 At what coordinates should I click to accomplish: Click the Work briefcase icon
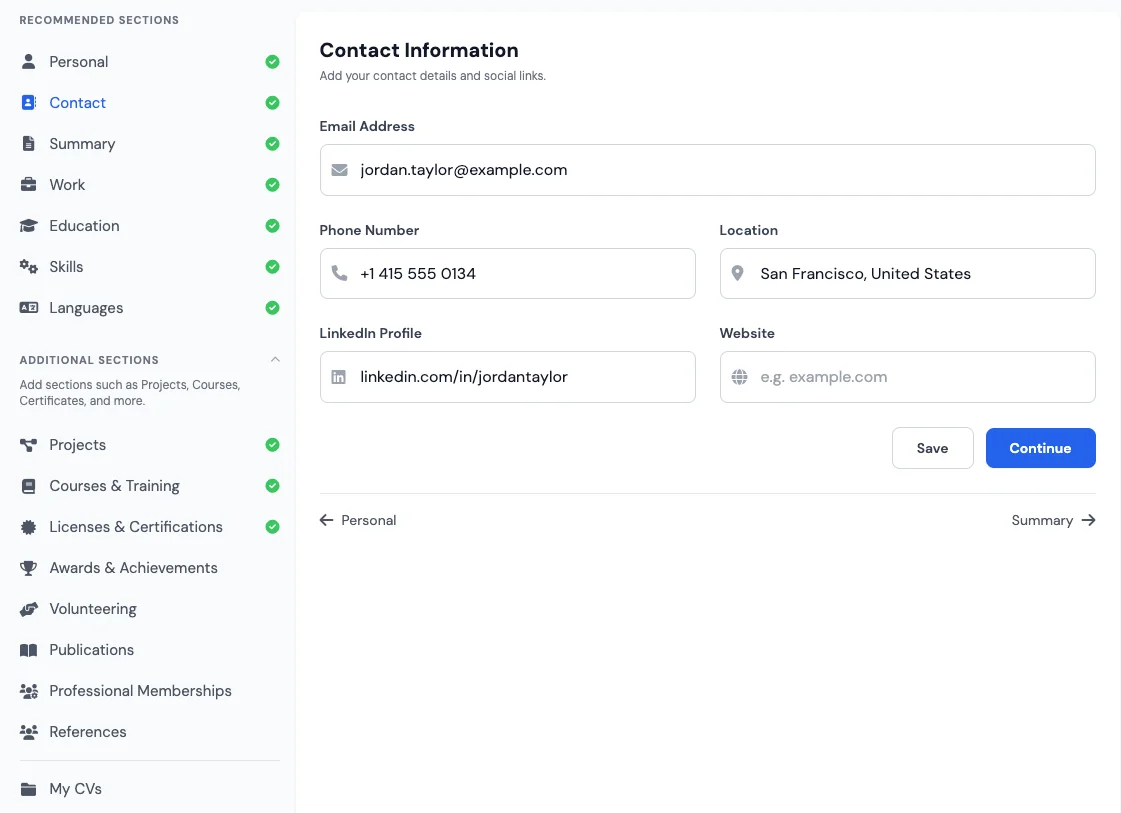click(29, 184)
